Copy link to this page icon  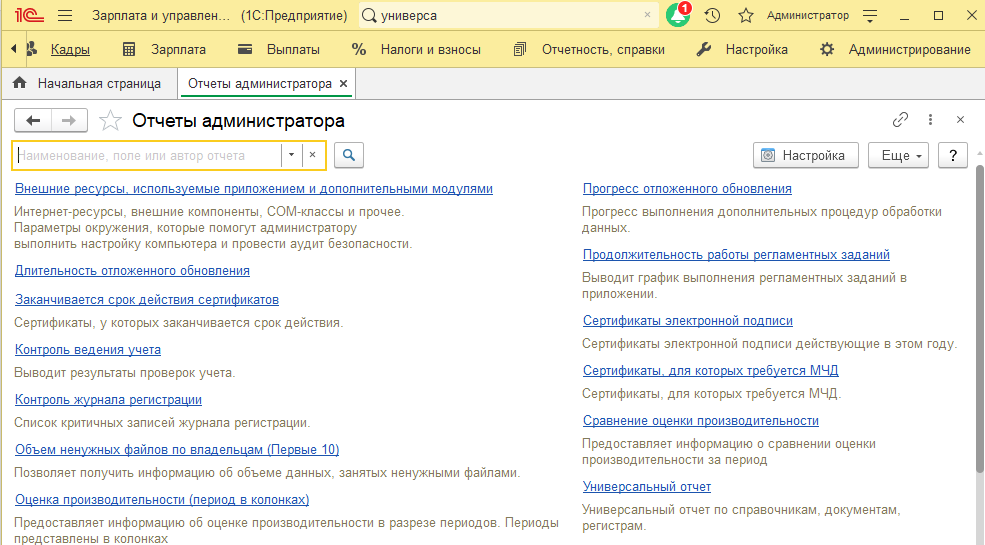point(900,120)
